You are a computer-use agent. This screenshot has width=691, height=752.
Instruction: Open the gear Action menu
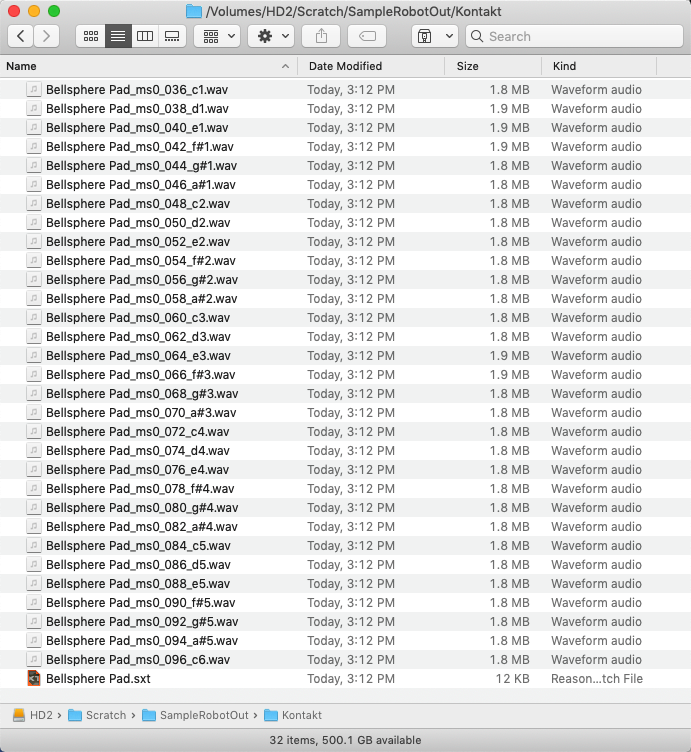coord(272,36)
